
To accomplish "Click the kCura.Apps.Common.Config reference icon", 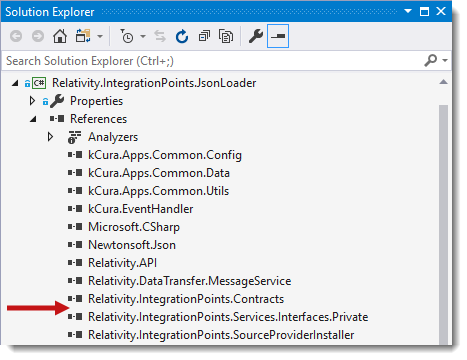I will click(x=75, y=155).
